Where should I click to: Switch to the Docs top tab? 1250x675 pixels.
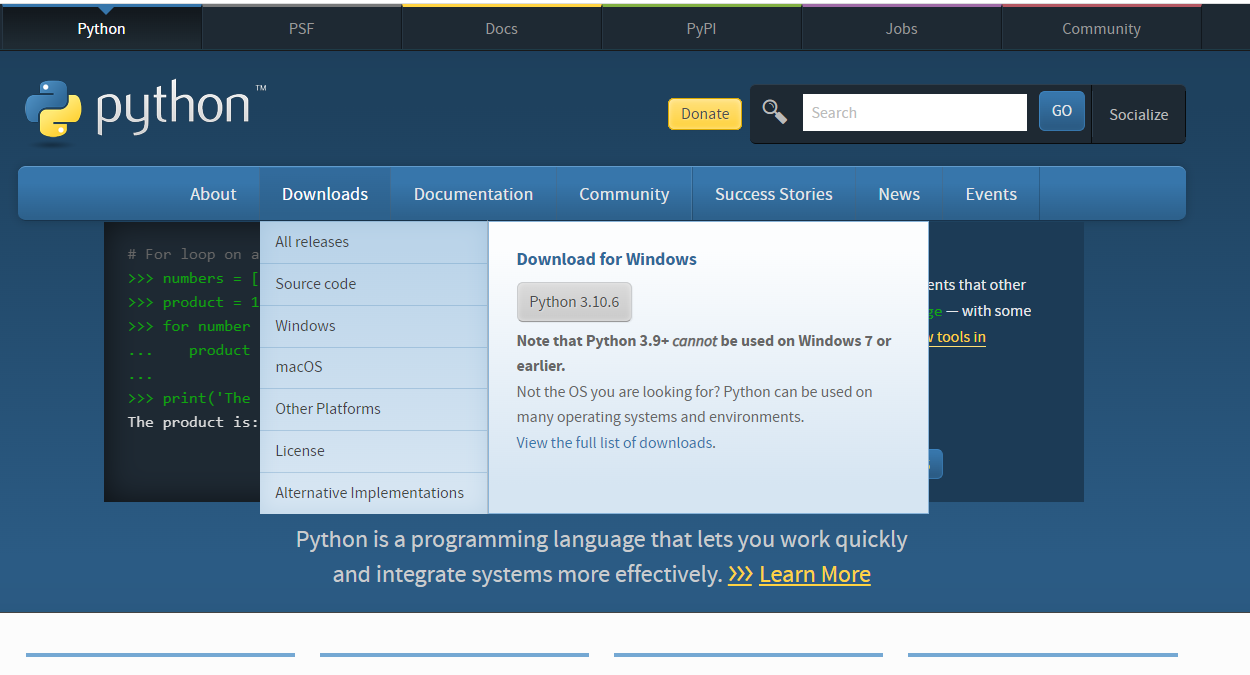tap(501, 28)
